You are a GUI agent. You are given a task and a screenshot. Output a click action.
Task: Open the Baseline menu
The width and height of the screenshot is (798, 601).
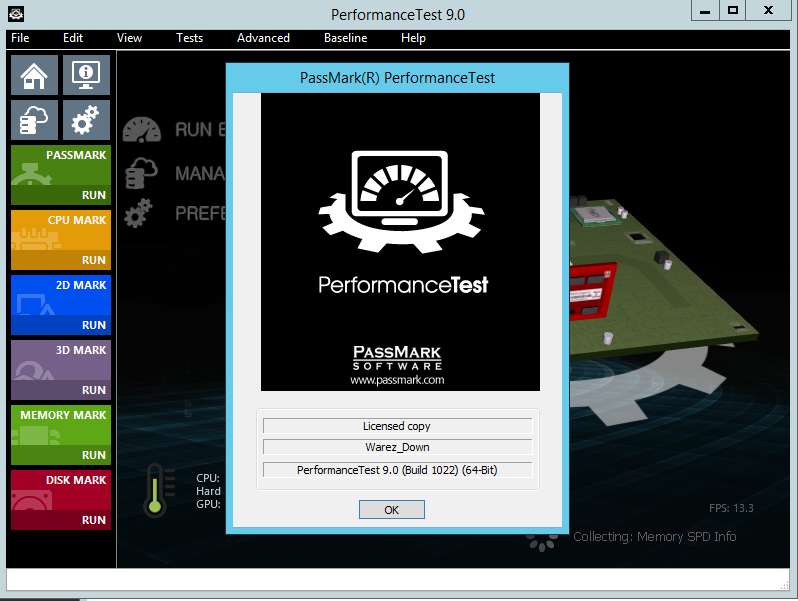346,38
